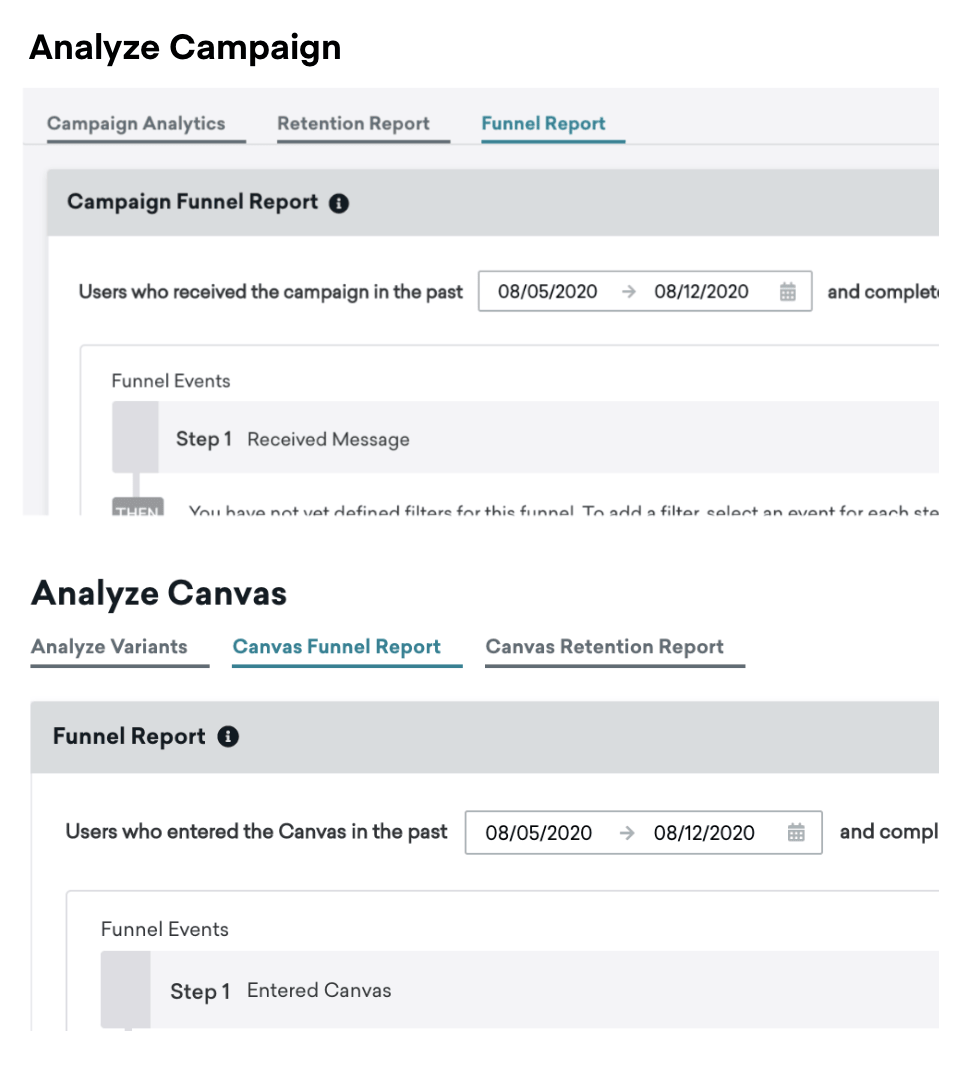The height and width of the screenshot is (1070, 967).
Task: Click the Canvas Funnel Report info icon
Action: [228, 737]
